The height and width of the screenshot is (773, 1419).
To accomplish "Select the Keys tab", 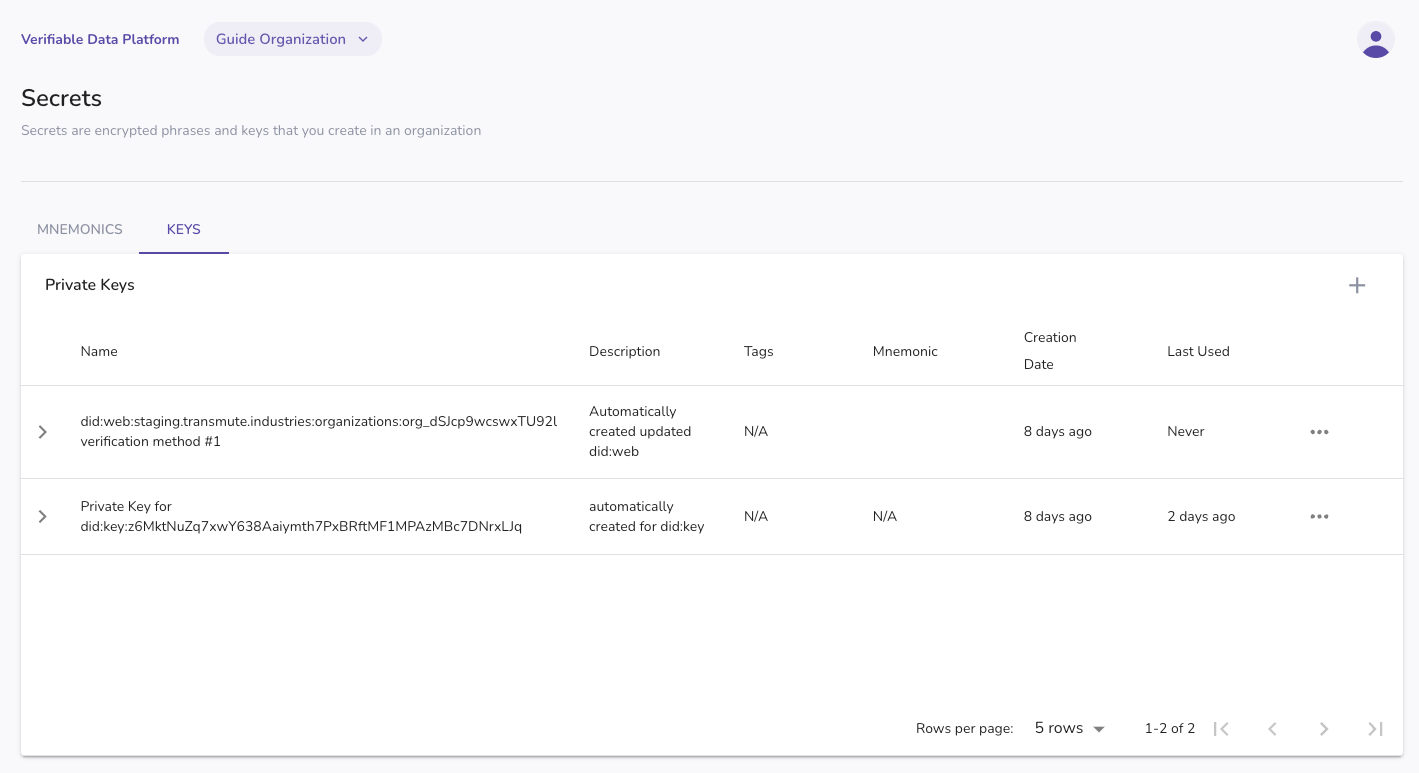I will click(184, 229).
